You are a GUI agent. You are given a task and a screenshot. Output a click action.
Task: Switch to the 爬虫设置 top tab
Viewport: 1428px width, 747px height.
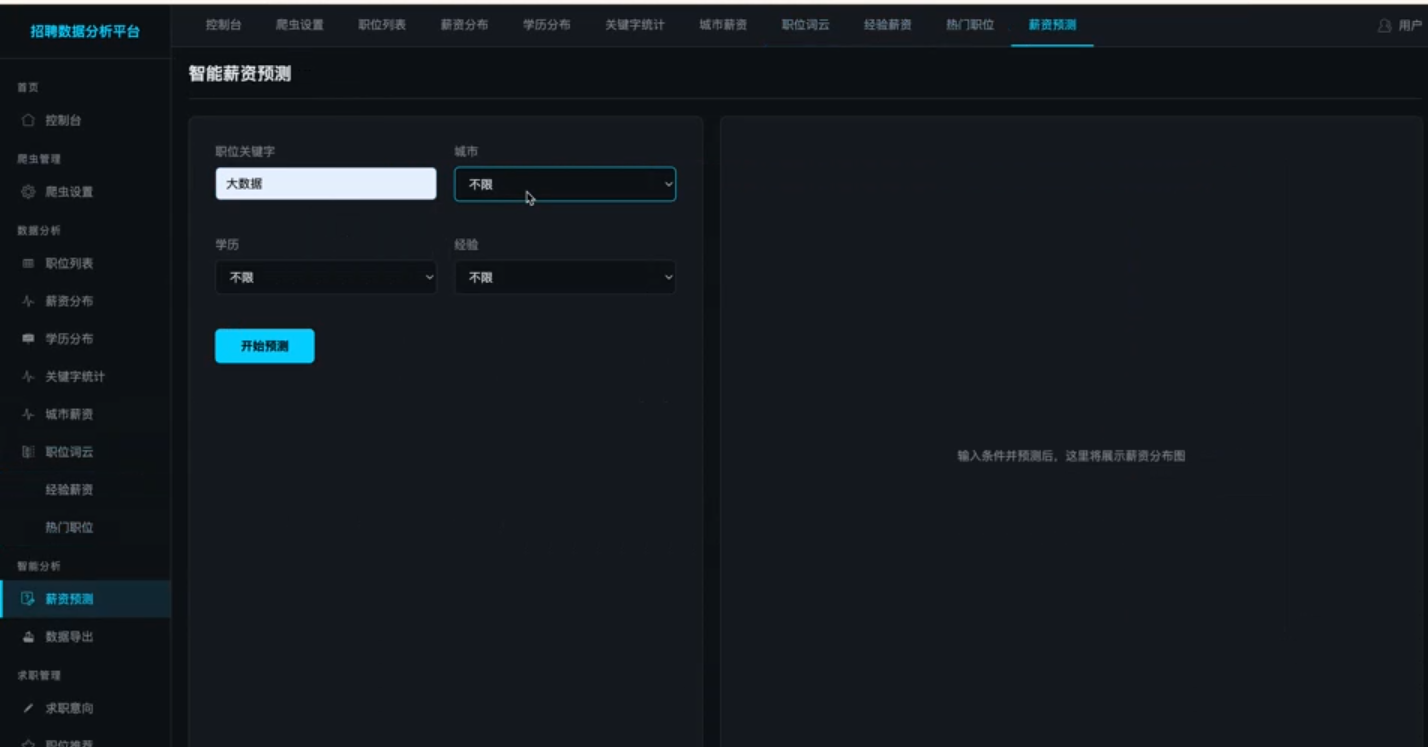tap(300, 25)
